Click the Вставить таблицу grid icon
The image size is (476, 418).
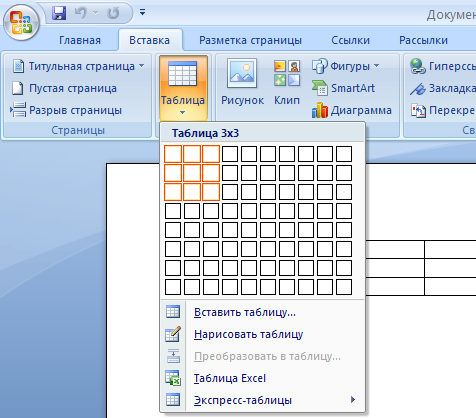(173, 312)
